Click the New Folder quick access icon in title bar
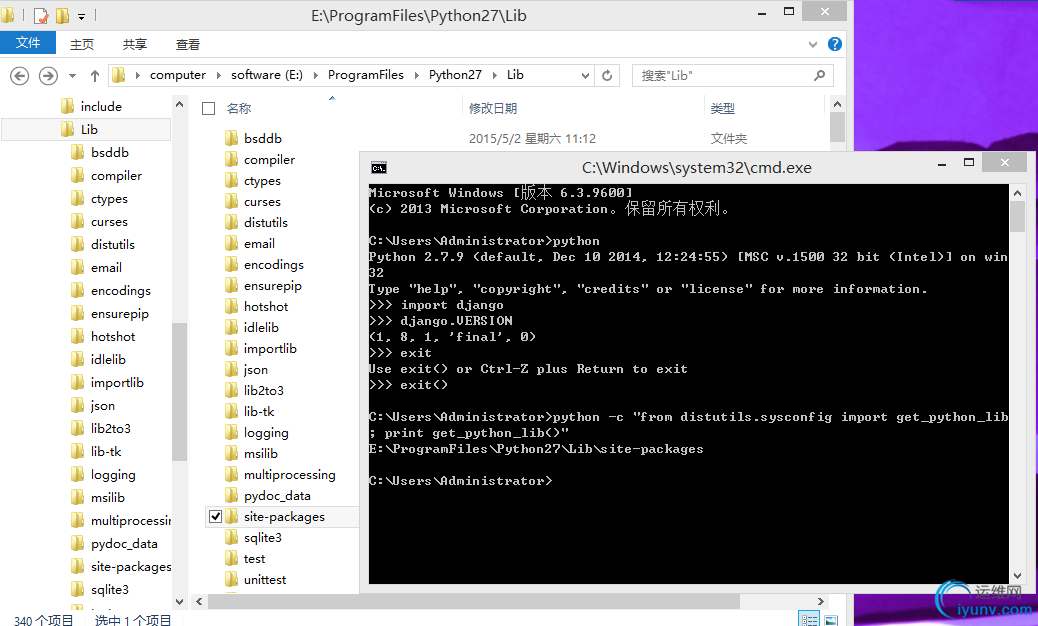Screen dimensions: 1038x626 63,15
